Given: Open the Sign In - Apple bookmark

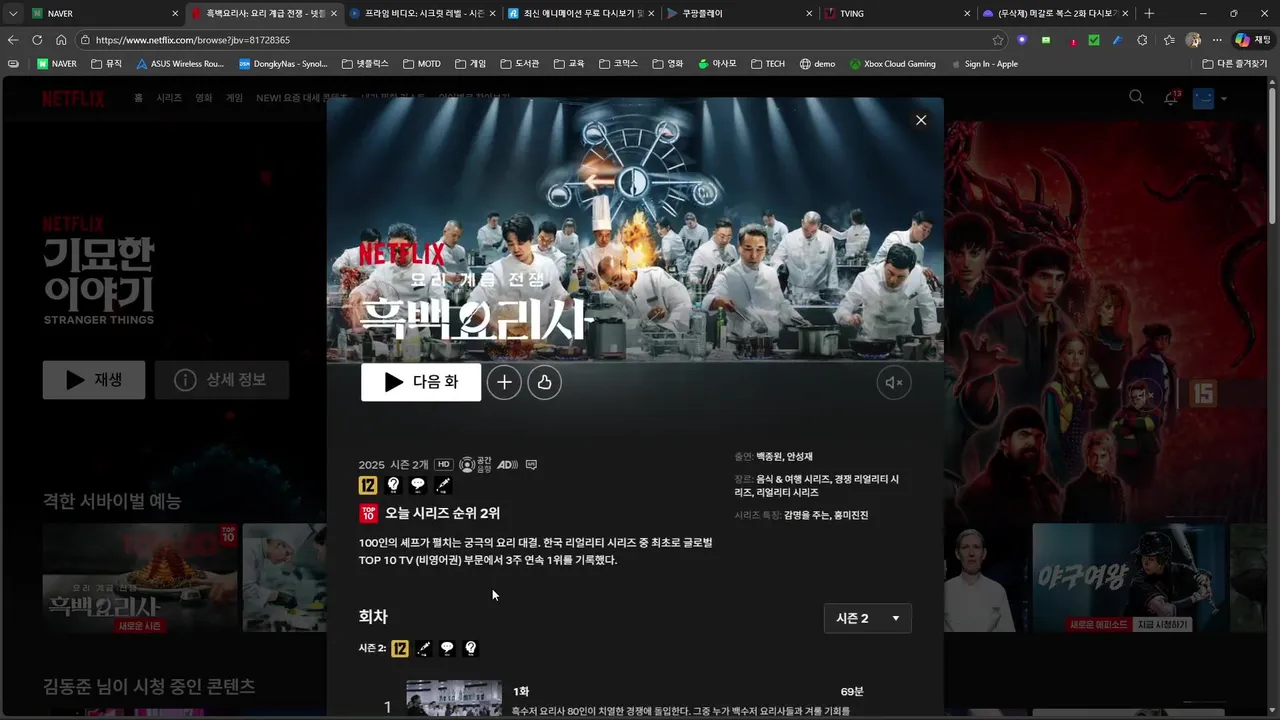Looking at the screenshot, I should coord(983,64).
